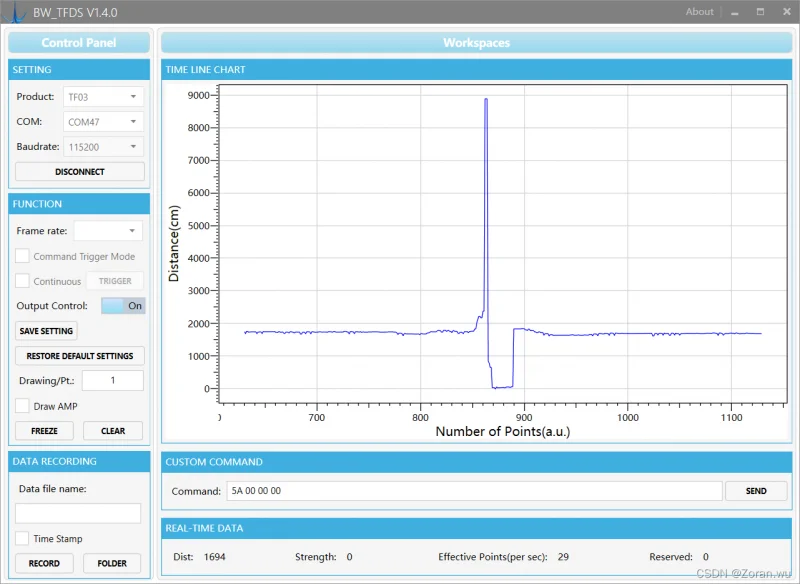Image resolution: width=800 pixels, height=584 pixels.
Task: Check the Continuous checkbox
Action: 23,282
